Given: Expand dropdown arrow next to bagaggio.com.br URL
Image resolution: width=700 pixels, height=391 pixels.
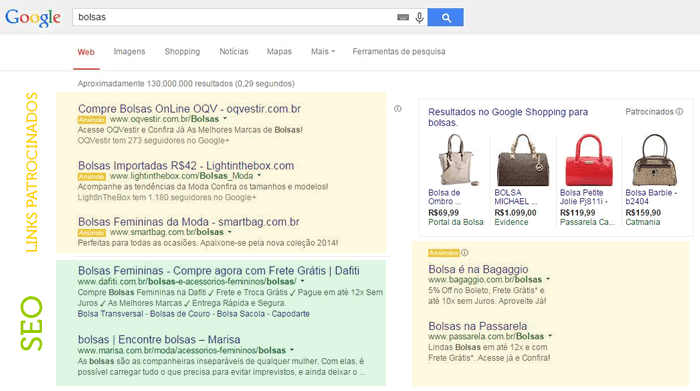Looking at the screenshot, I should (548, 279).
